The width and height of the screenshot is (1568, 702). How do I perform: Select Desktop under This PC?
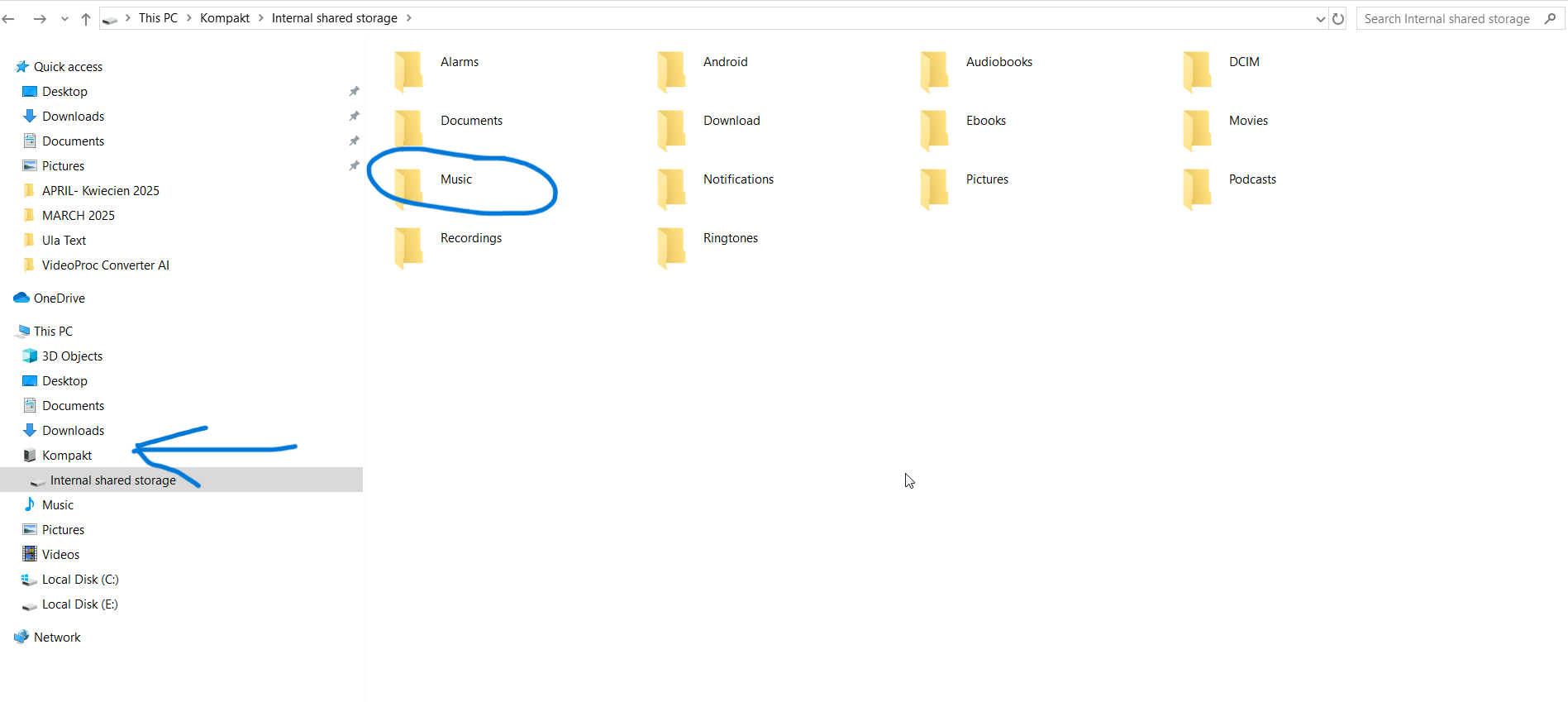(x=64, y=380)
